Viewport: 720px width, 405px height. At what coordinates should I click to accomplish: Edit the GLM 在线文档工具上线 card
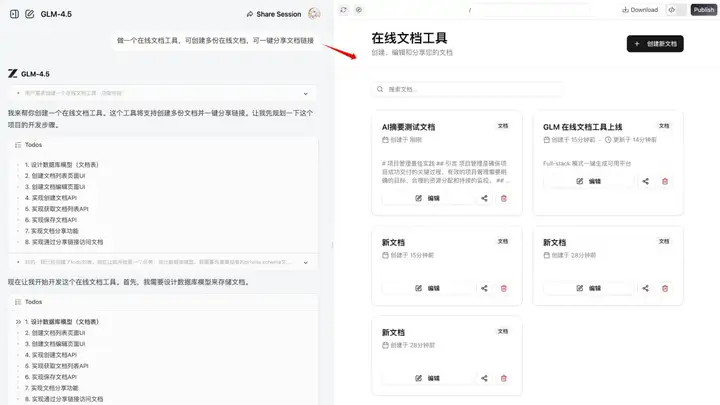(589, 181)
